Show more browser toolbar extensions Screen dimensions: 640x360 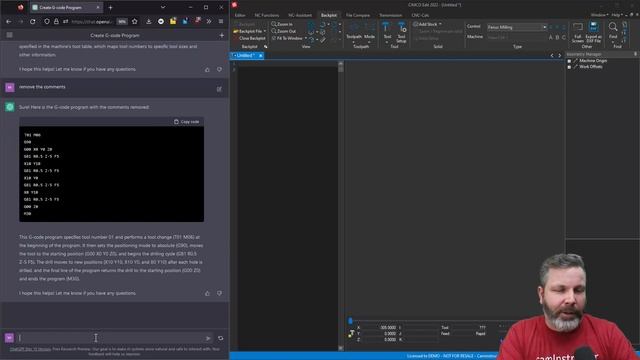tap(209, 21)
